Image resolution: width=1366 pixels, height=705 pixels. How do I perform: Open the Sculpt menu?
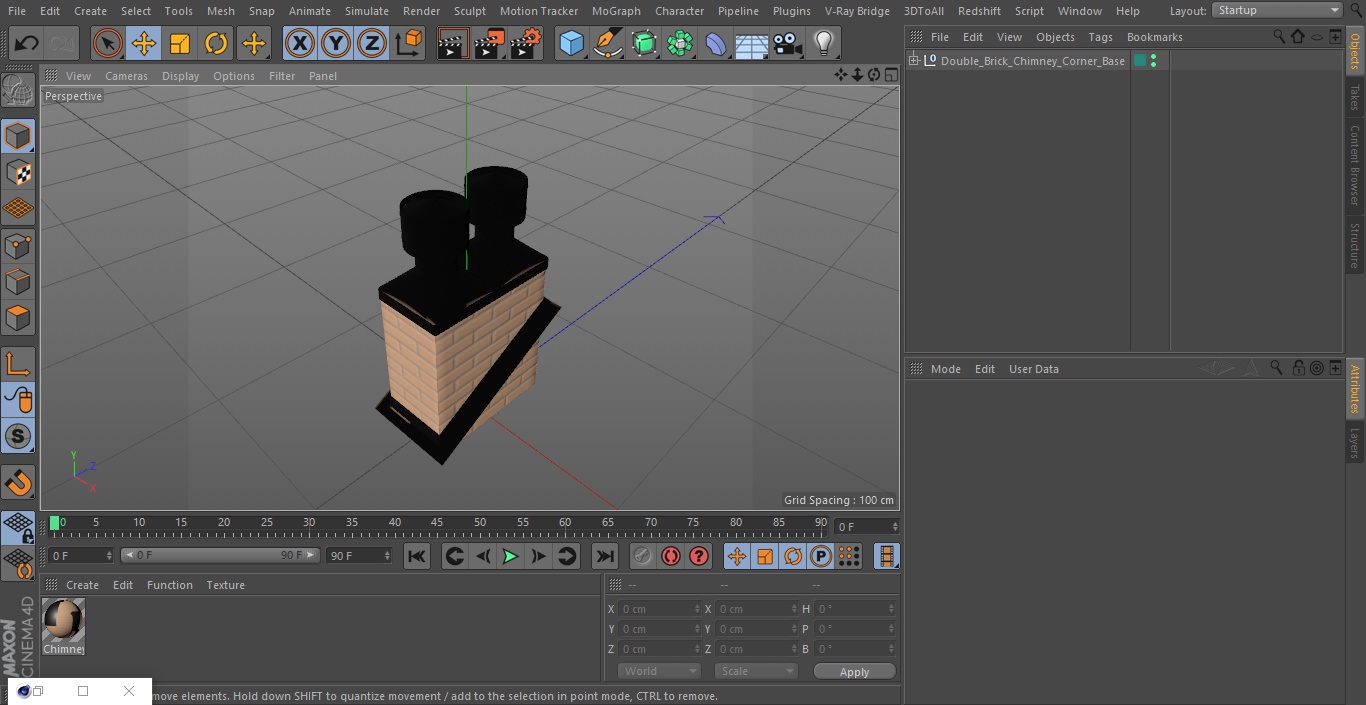[x=470, y=11]
